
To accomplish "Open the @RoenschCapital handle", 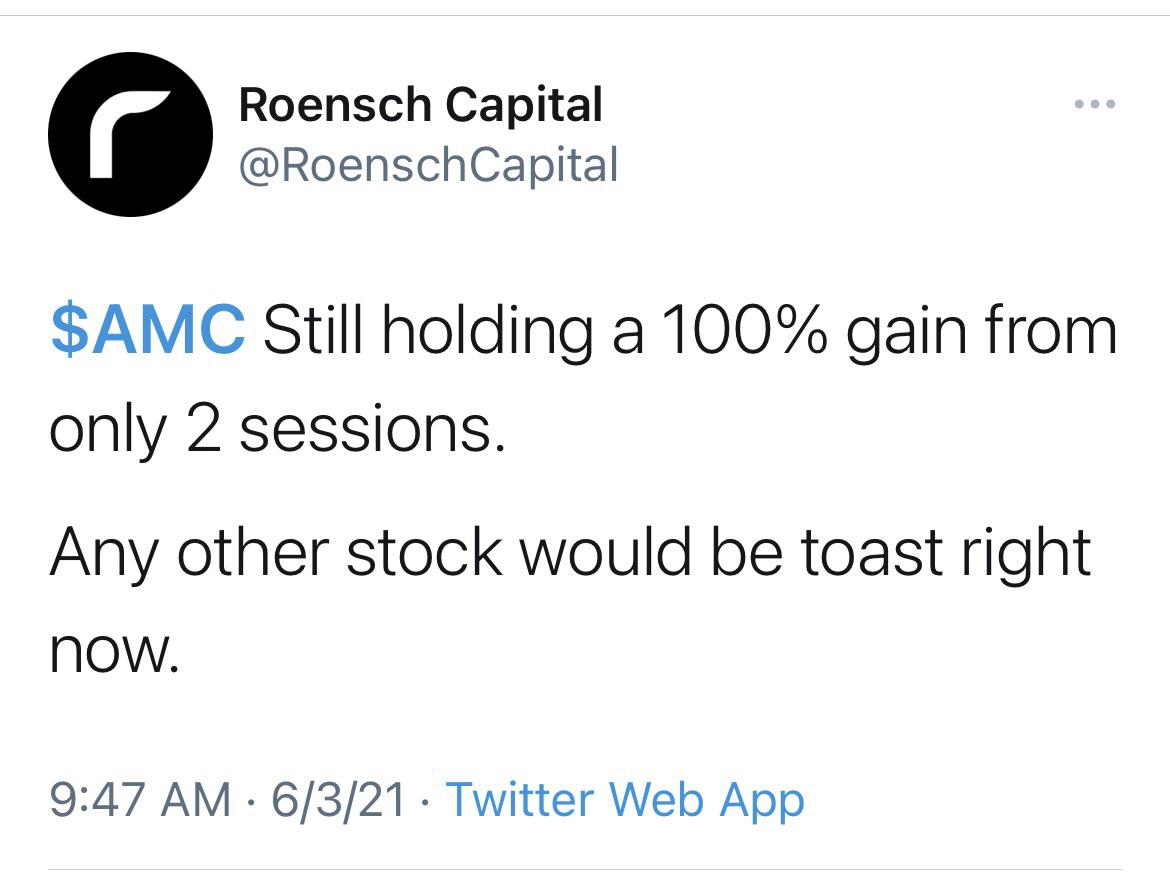I will 429,164.
